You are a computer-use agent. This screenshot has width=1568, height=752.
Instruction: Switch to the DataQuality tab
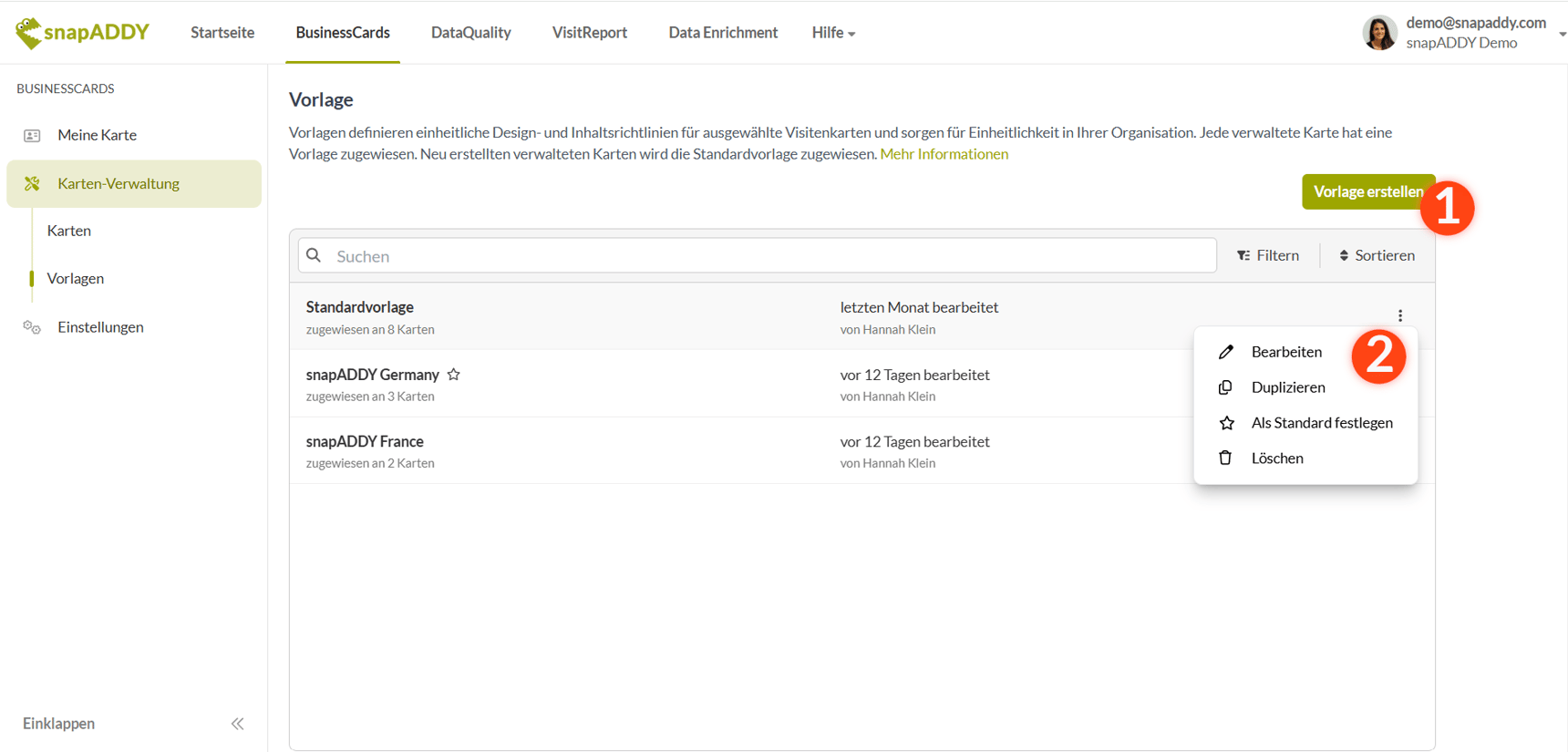tap(470, 33)
